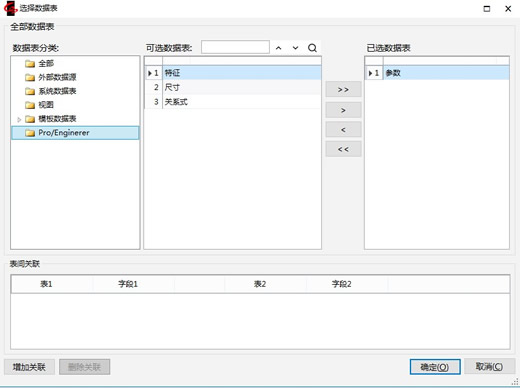Focus the 可选数据表 search field
The height and width of the screenshot is (388, 520).
(235, 47)
